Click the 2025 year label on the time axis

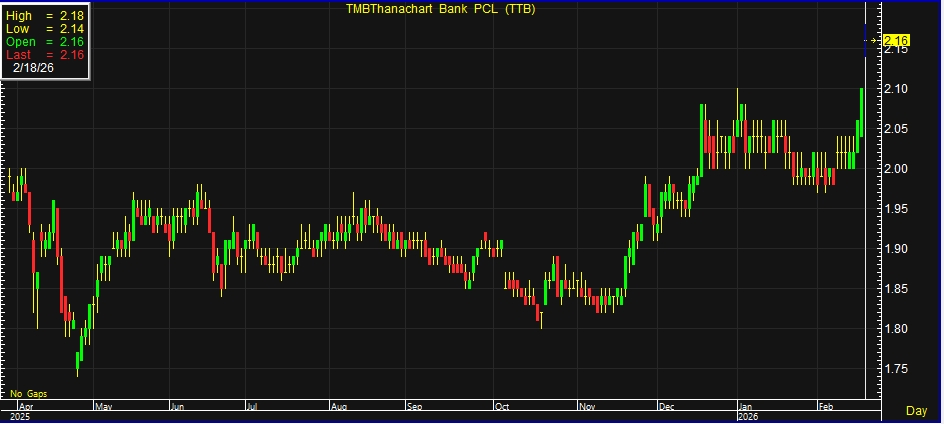tap(19, 416)
